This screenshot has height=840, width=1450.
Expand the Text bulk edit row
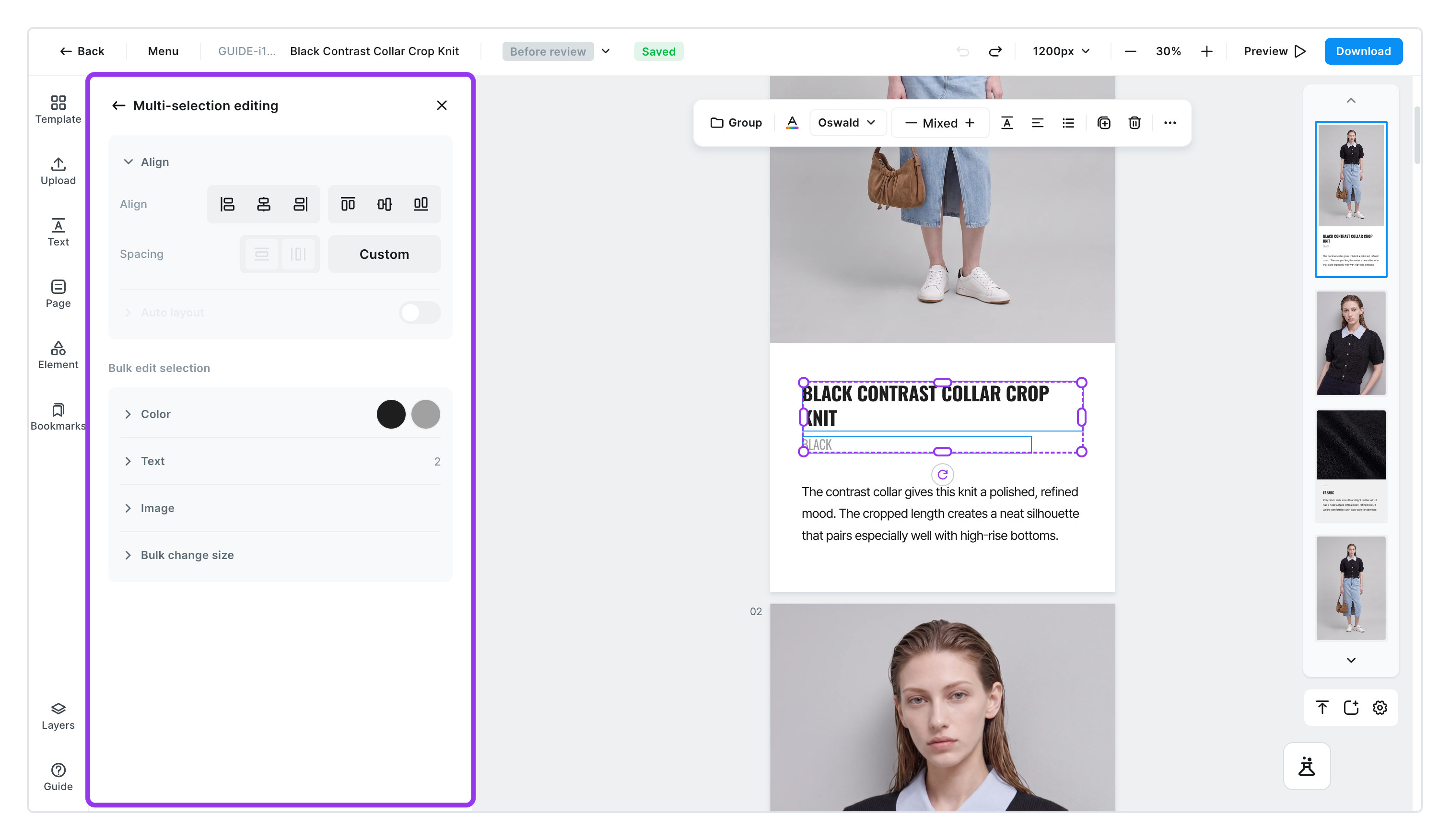point(280,461)
